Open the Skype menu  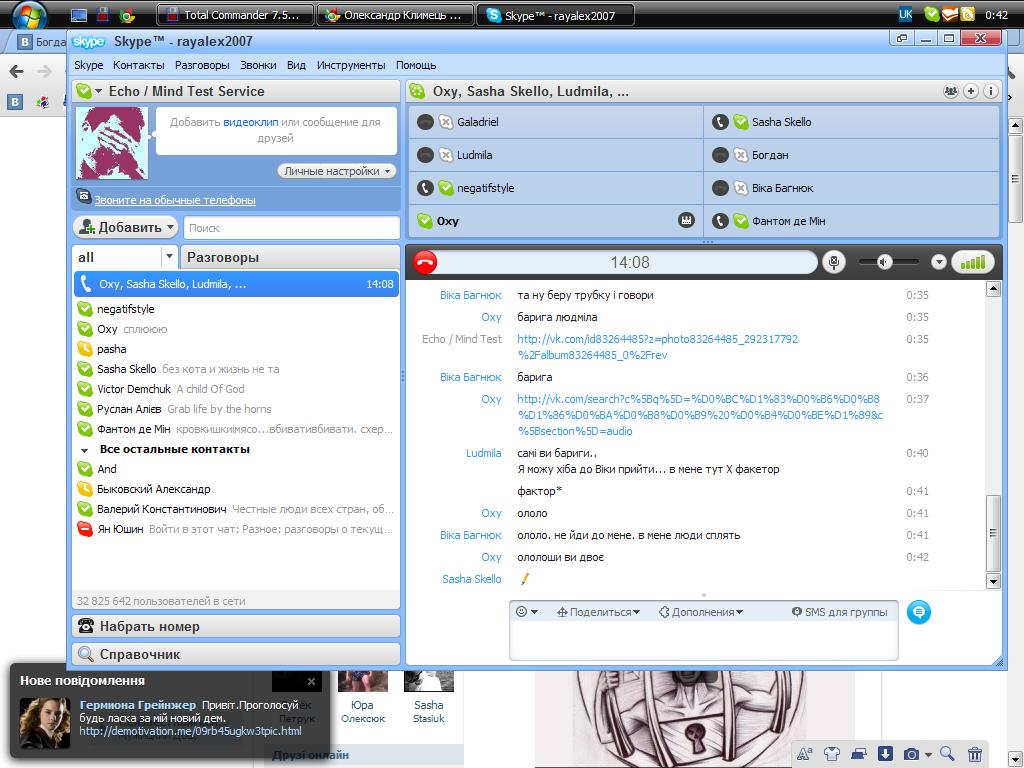pyautogui.click(x=89, y=65)
